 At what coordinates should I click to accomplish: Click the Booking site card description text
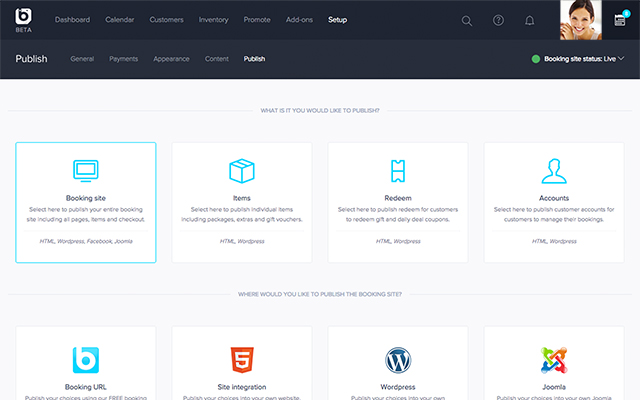(86, 214)
